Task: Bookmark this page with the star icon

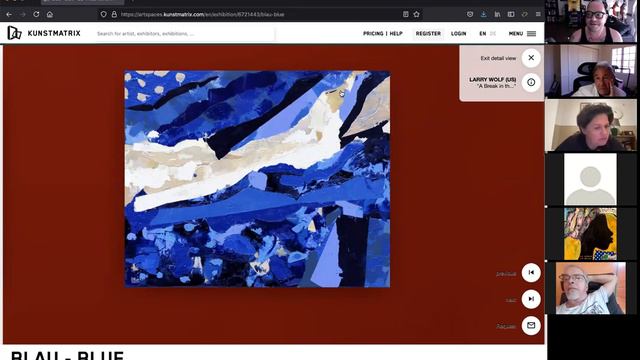Action: coord(416,14)
